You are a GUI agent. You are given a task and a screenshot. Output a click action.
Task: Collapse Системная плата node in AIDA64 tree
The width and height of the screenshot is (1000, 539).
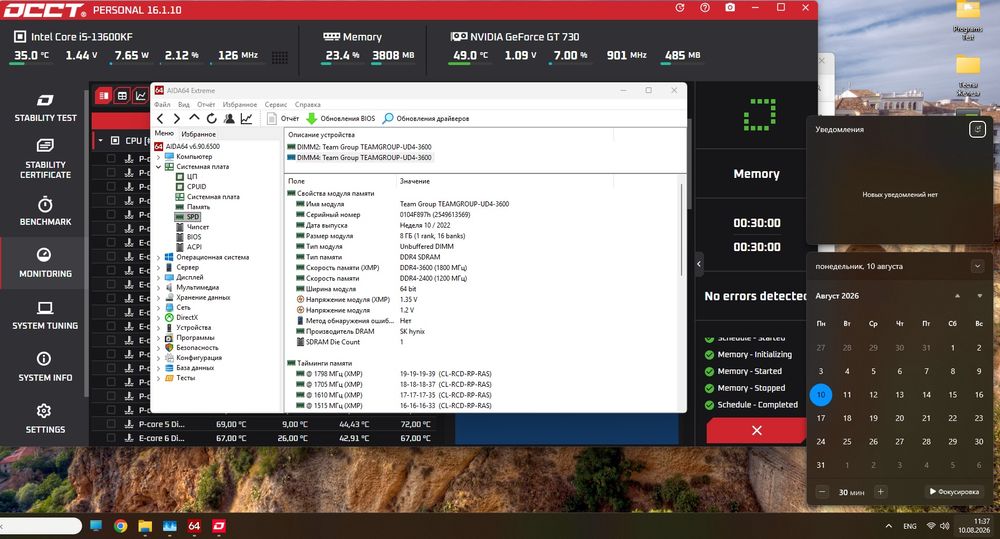[159, 166]
